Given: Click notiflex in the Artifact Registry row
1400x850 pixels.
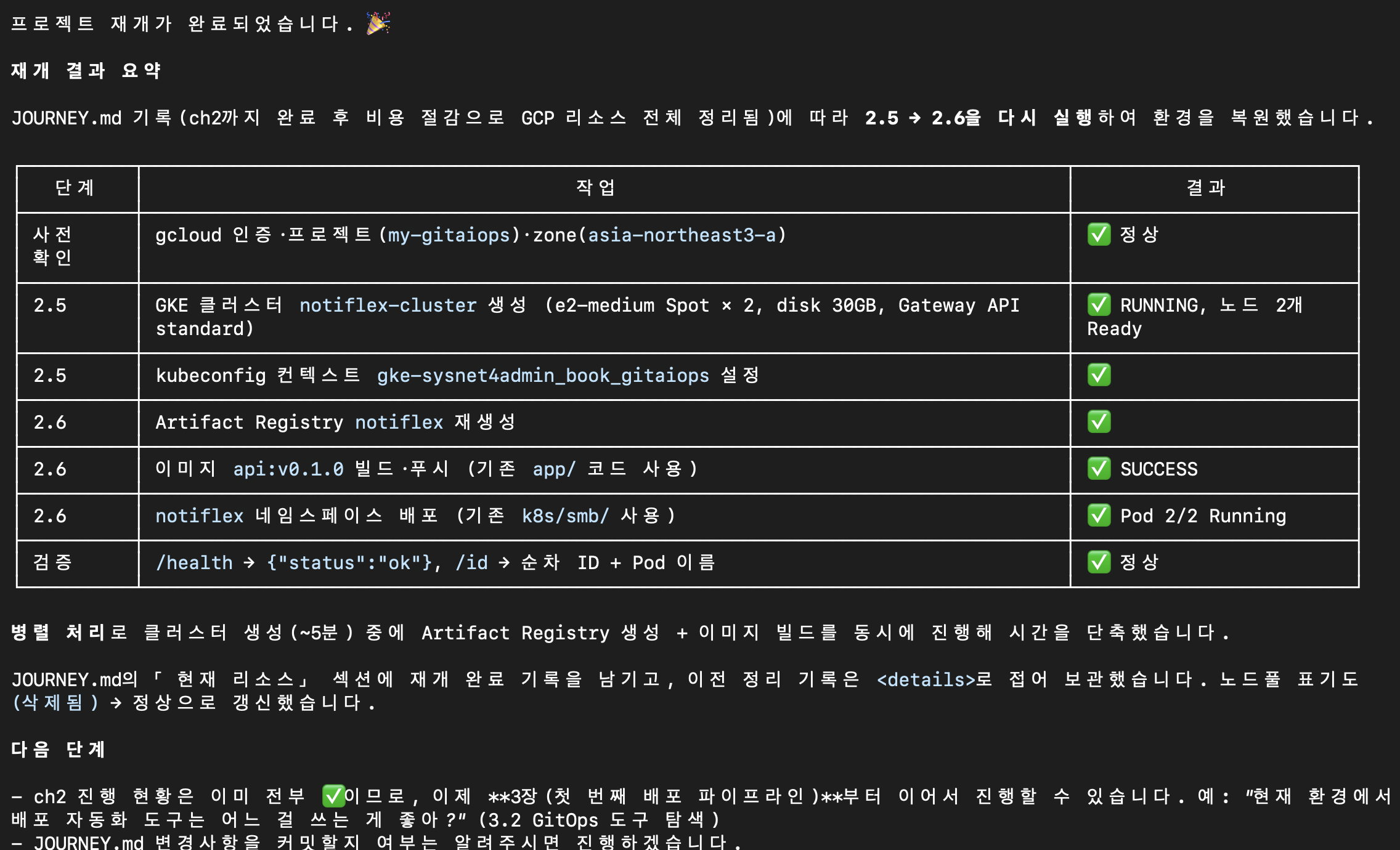Looking at the screenshot, I should (399, 422).
